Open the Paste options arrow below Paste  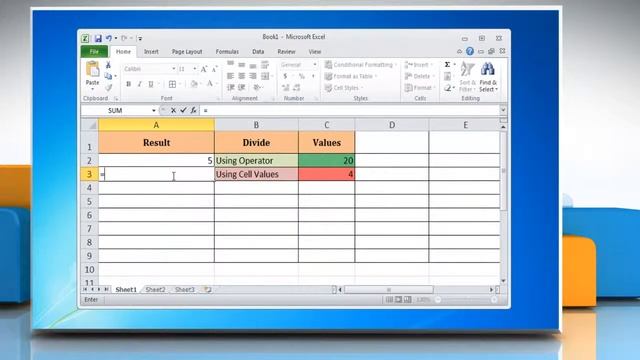coord(93,89)
